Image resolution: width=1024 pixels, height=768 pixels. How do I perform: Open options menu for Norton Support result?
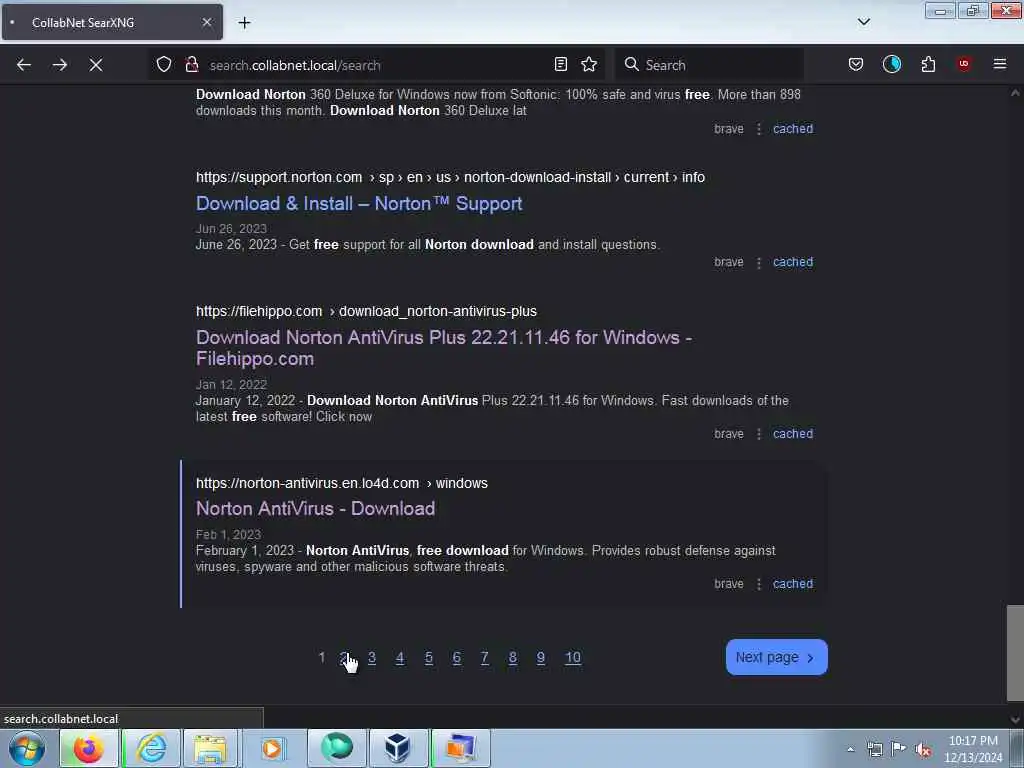[x=758, y=262]
